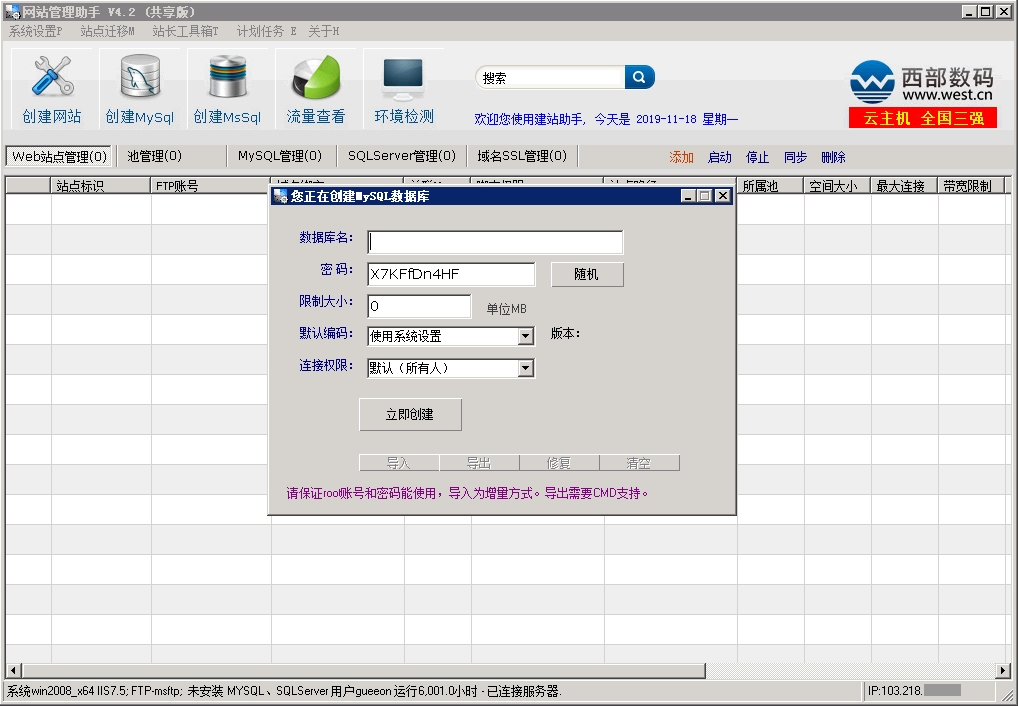The height and width of the screenshot is (706, 1018).
Task: Open the 创建MySql database icon
Action: (140, 78)
